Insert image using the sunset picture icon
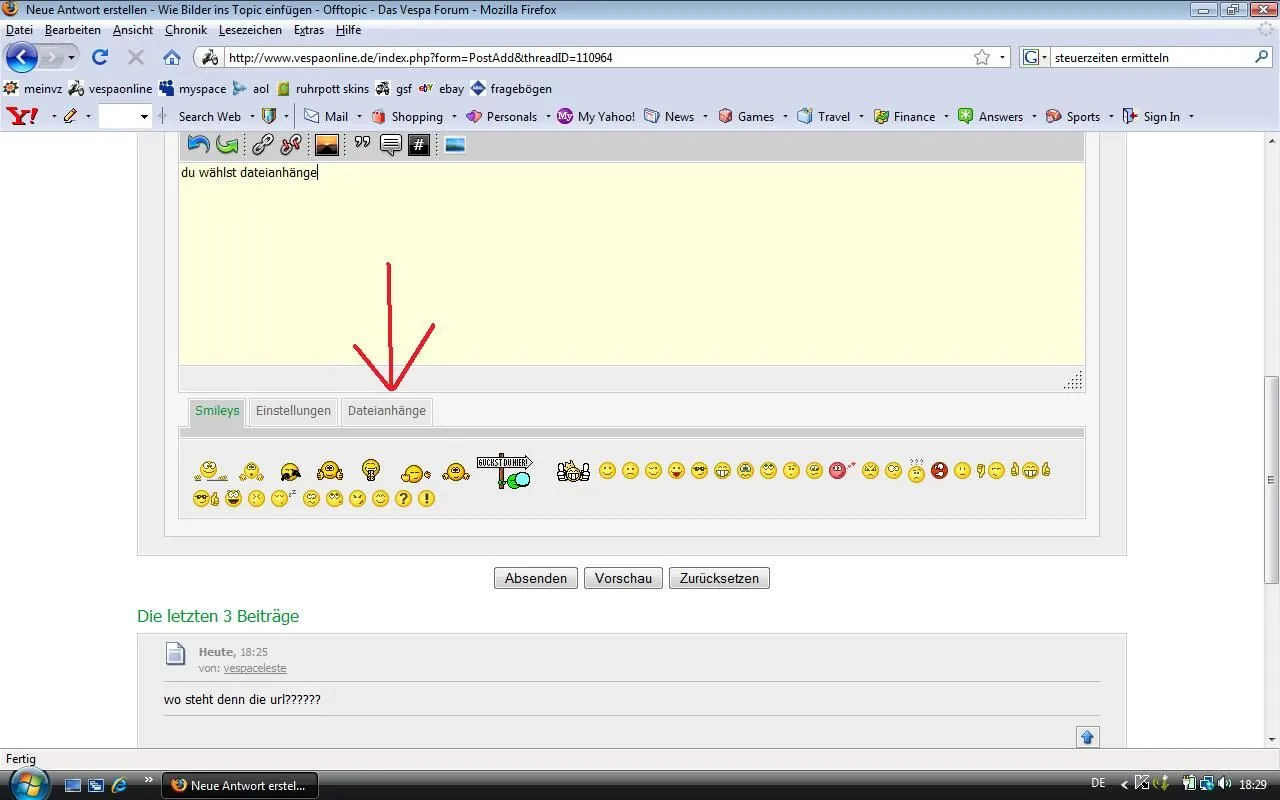Image resolution: width=1280 pixels, height=800 pixels. [327, 145]
